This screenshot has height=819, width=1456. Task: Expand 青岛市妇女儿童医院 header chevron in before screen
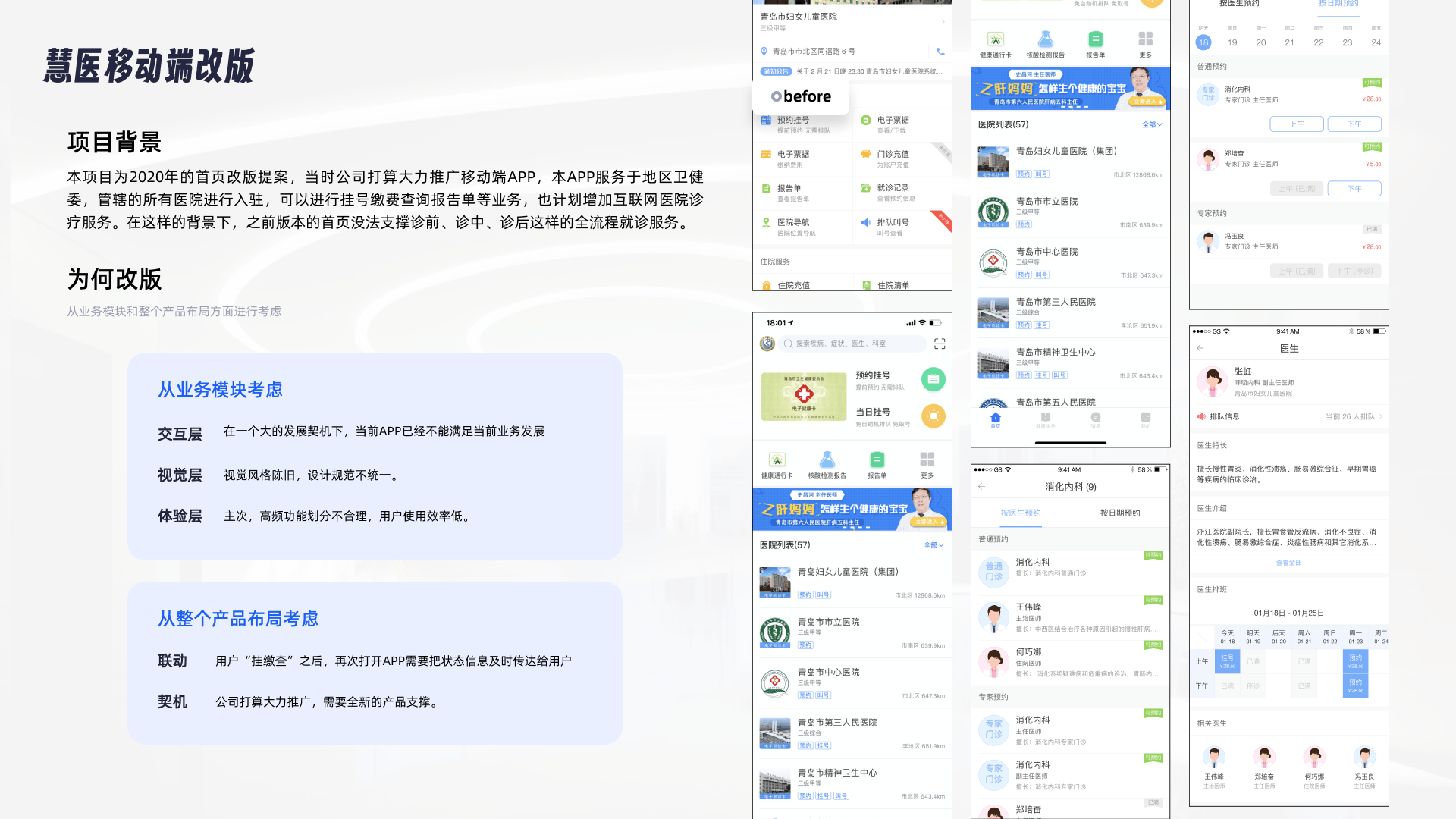click(x=943, y=21)
